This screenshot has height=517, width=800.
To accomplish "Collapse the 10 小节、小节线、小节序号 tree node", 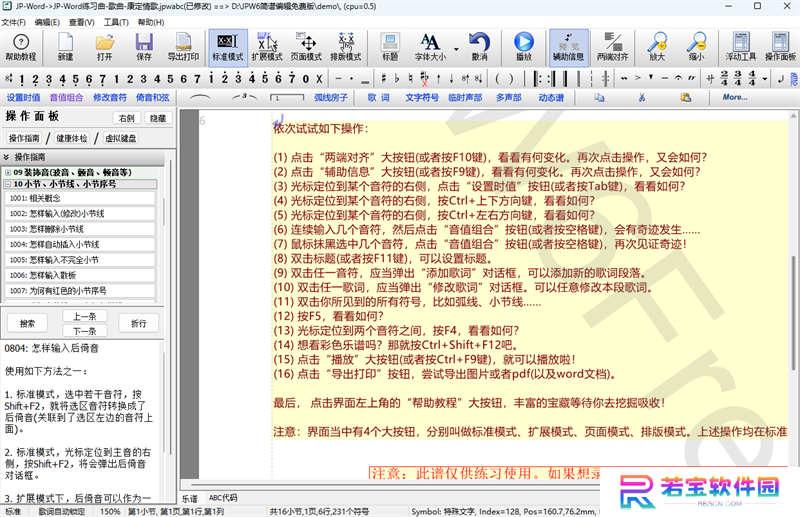I will pyautogui.click(x=8, y=184).
